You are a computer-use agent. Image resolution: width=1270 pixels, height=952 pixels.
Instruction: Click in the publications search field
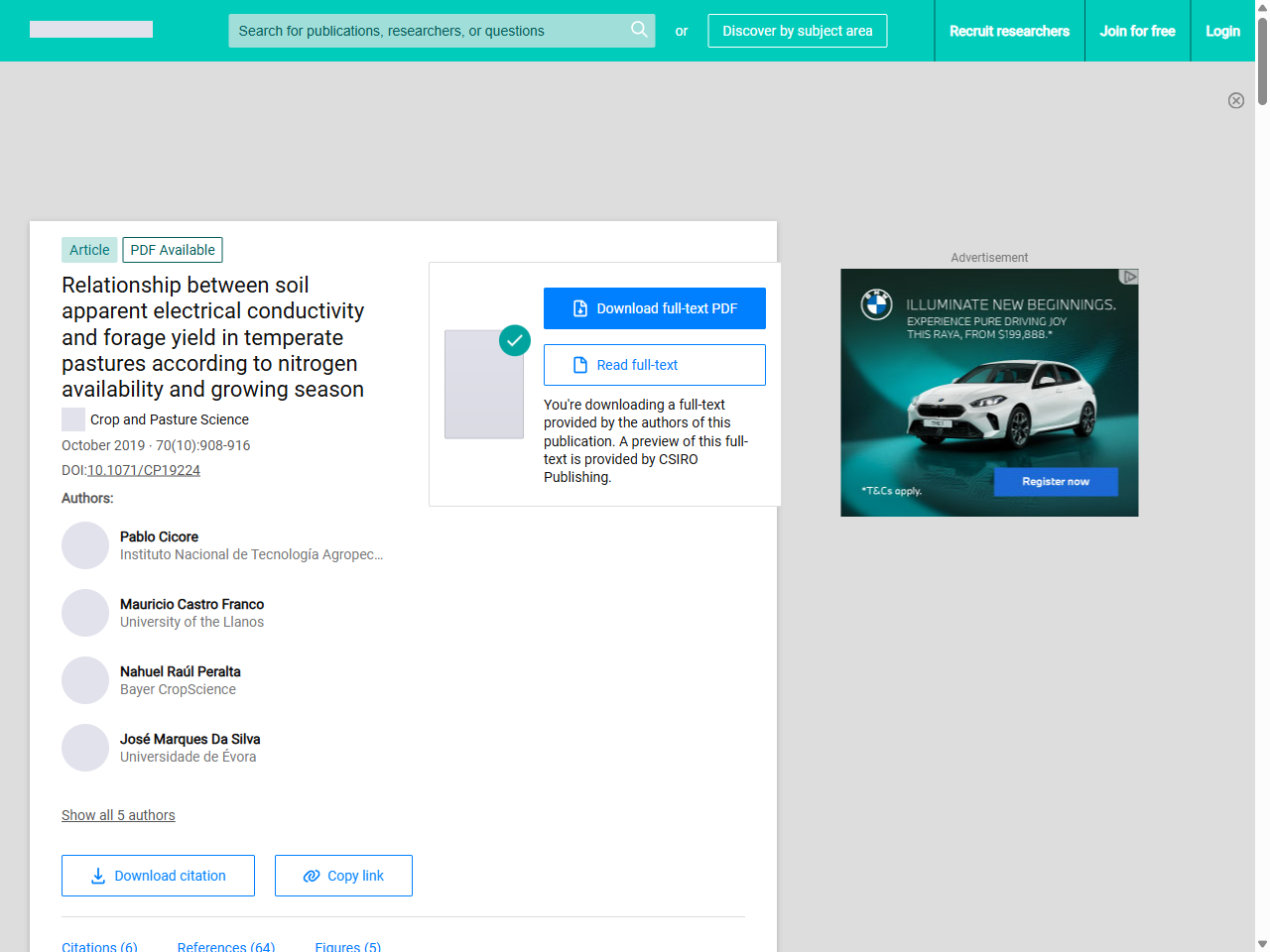click(427, 31)
